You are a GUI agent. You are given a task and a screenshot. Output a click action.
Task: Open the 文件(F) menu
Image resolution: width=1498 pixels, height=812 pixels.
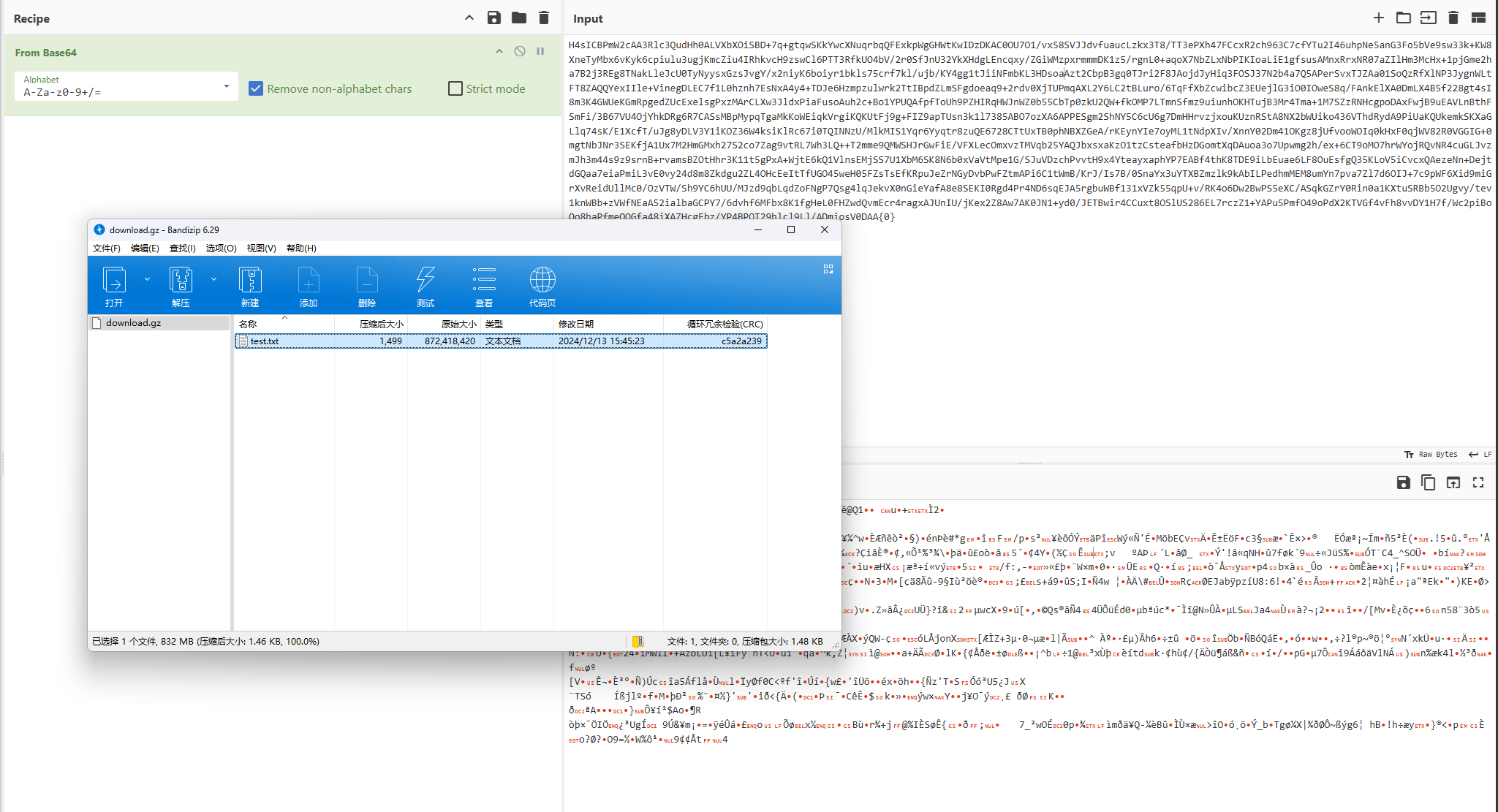(106, 248)
